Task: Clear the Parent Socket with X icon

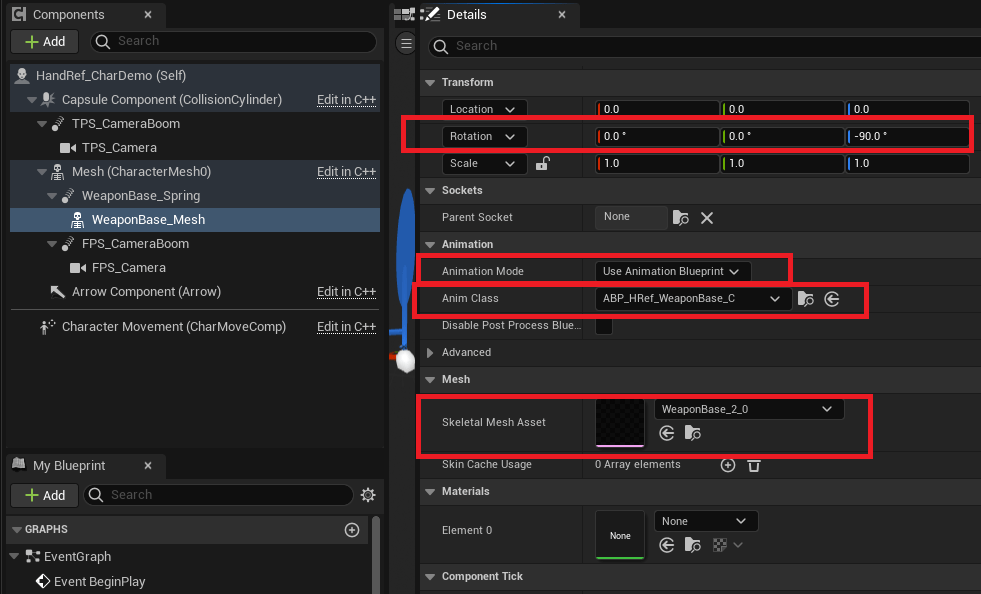Action: click(x=706, y=217)
